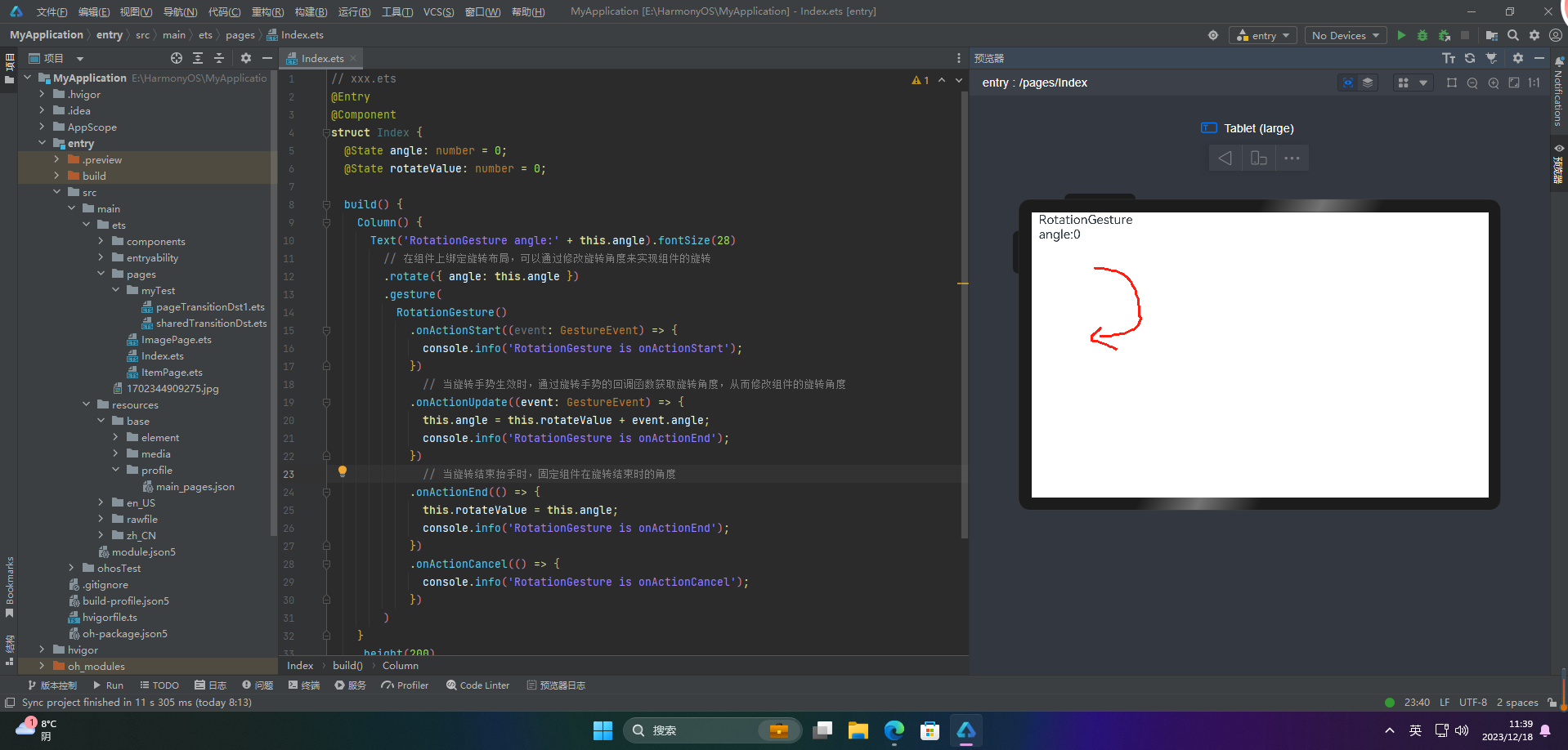Click the warning count indicator in the editor
Screen dimensions: 1568x750
pos(921,80)
